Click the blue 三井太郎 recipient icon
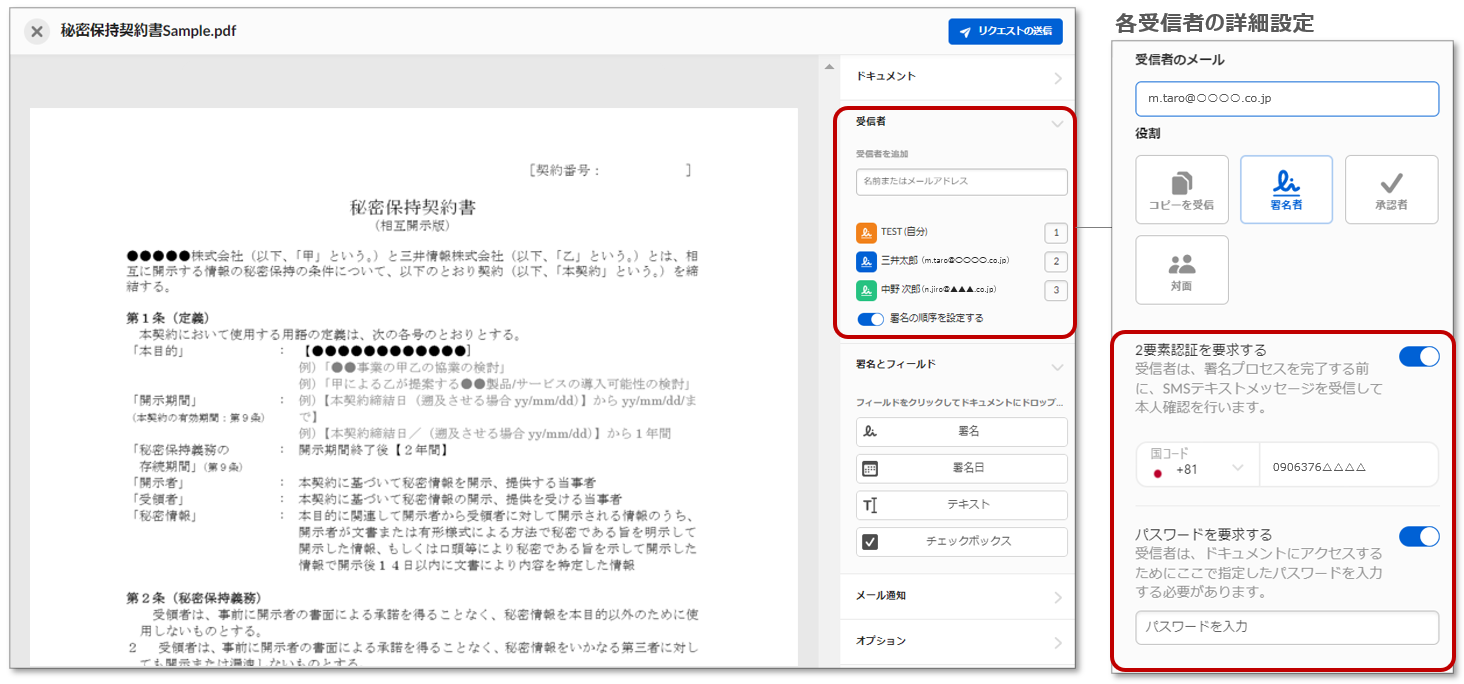 tap(866, 262)
